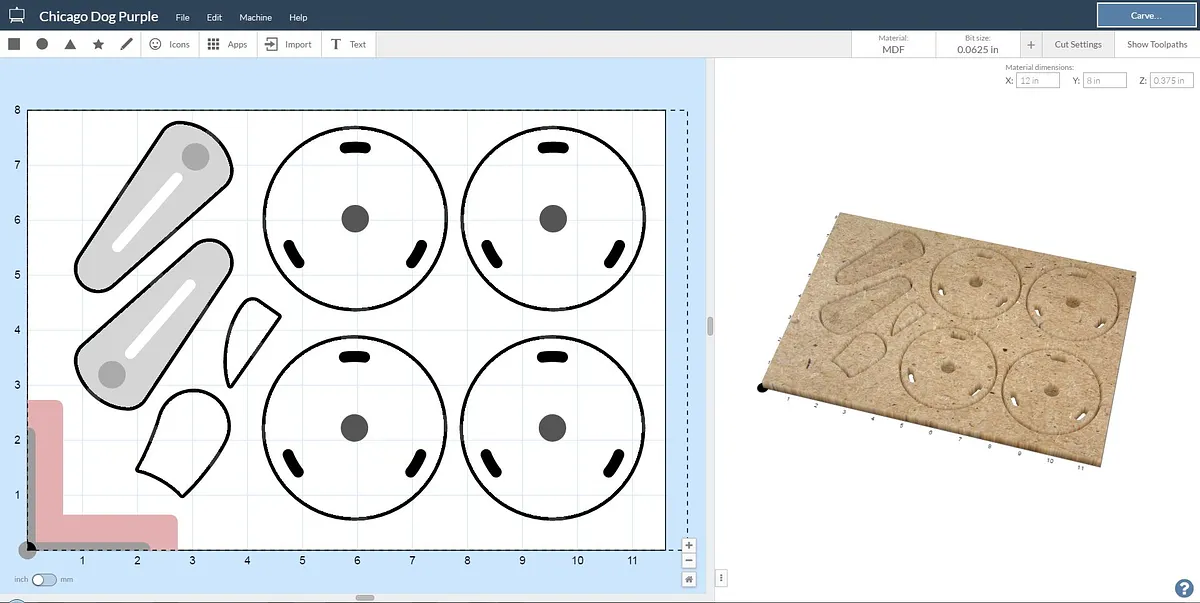Click the plus button beside Bit size
The width and height of the screenshot is (1200, 603).
pos(1031,45)
